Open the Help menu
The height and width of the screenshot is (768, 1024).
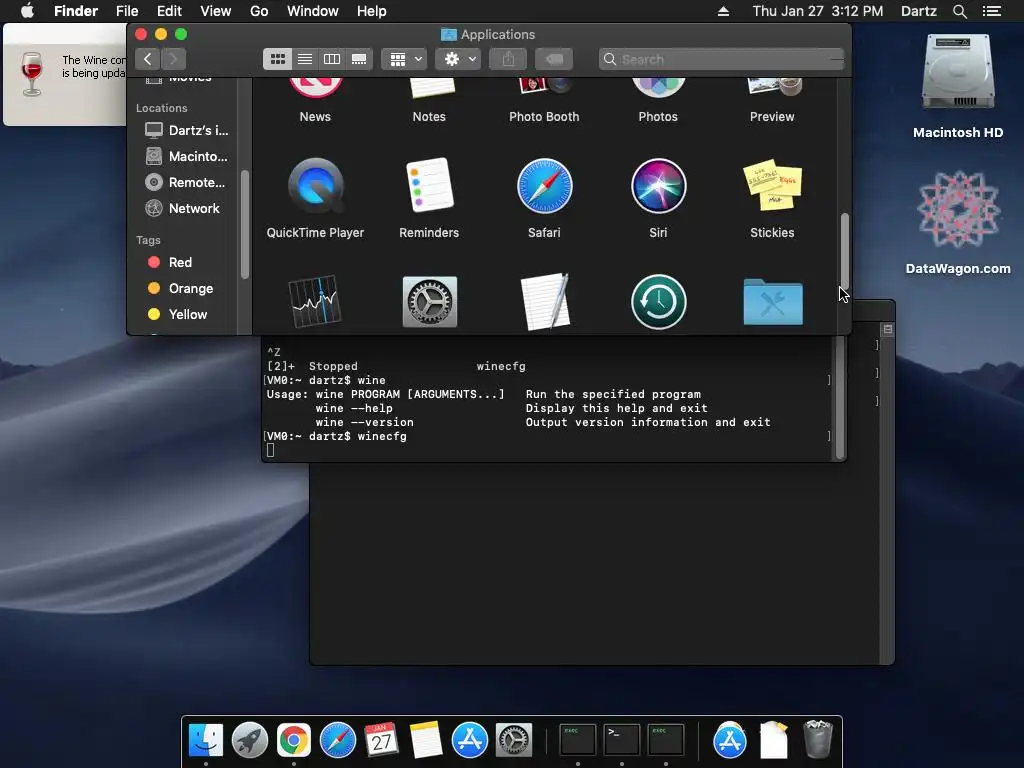(x=372, y=11)
